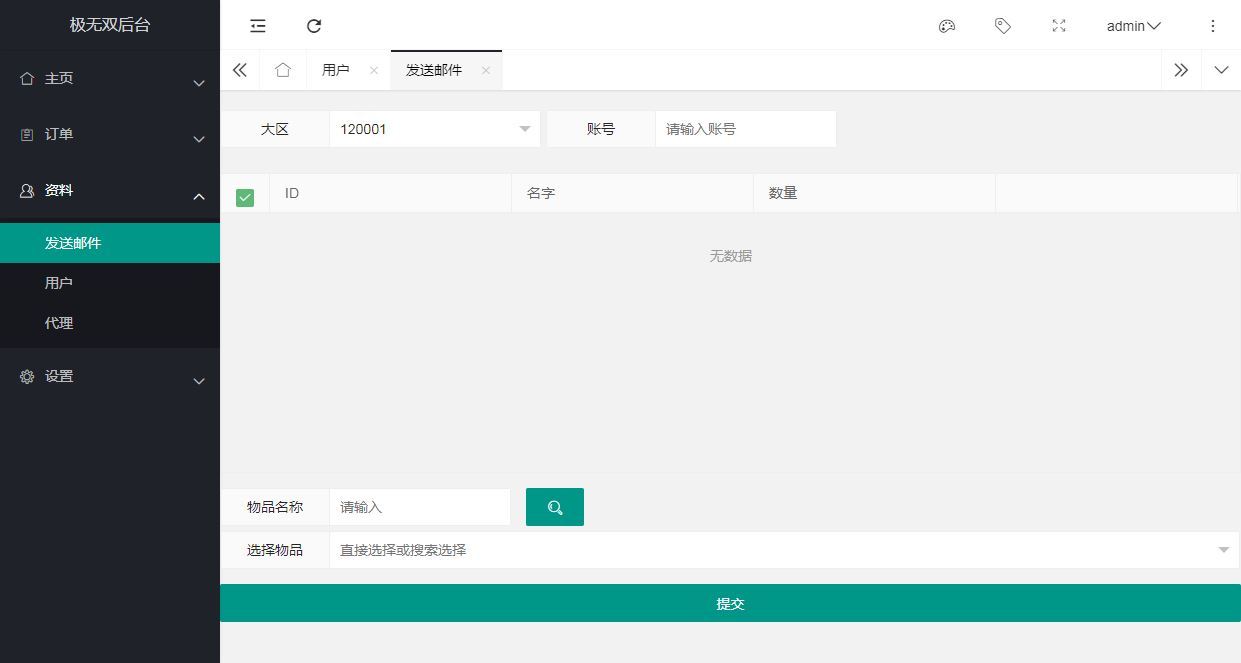
Task: Toggle the select-all checkbox in the table header
Action: click(x=245, y=197)
